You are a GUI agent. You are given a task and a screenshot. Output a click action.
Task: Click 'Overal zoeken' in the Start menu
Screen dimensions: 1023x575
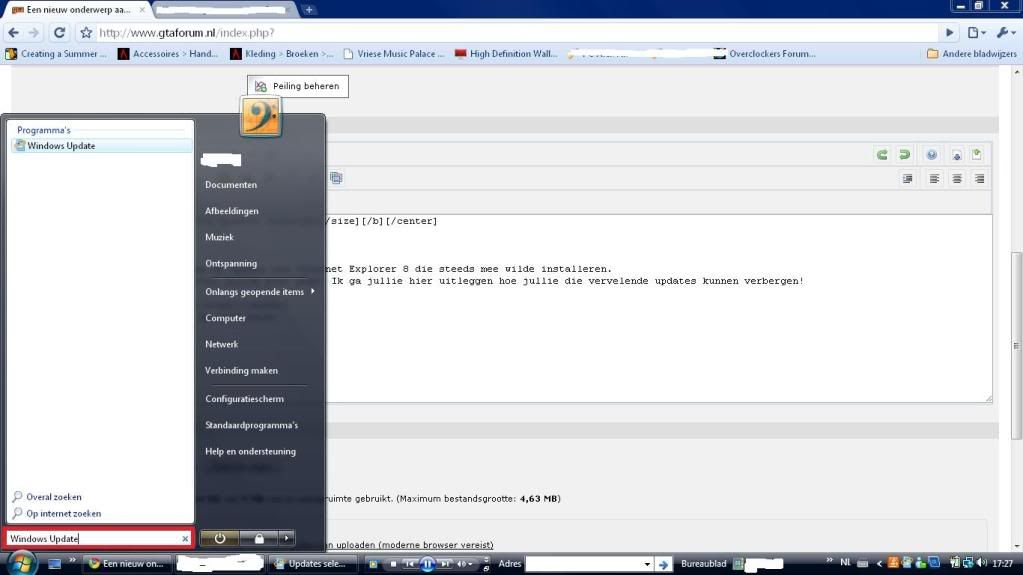[47, 497]
